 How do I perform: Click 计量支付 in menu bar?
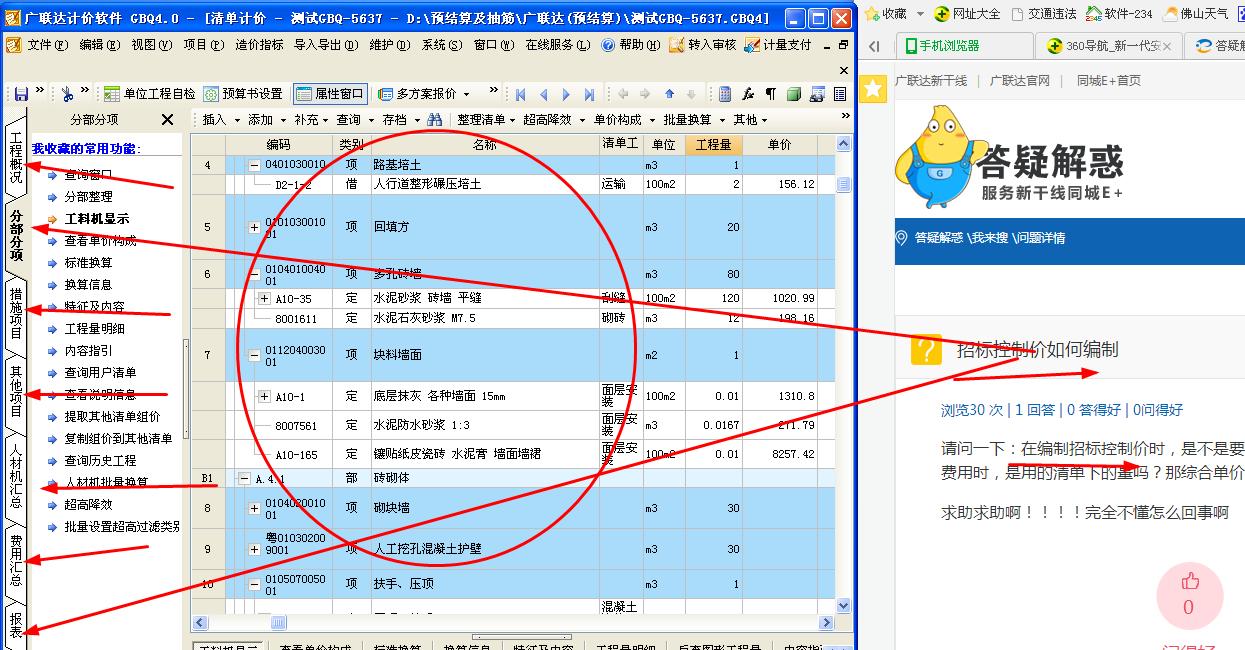[x=778, y=45]
